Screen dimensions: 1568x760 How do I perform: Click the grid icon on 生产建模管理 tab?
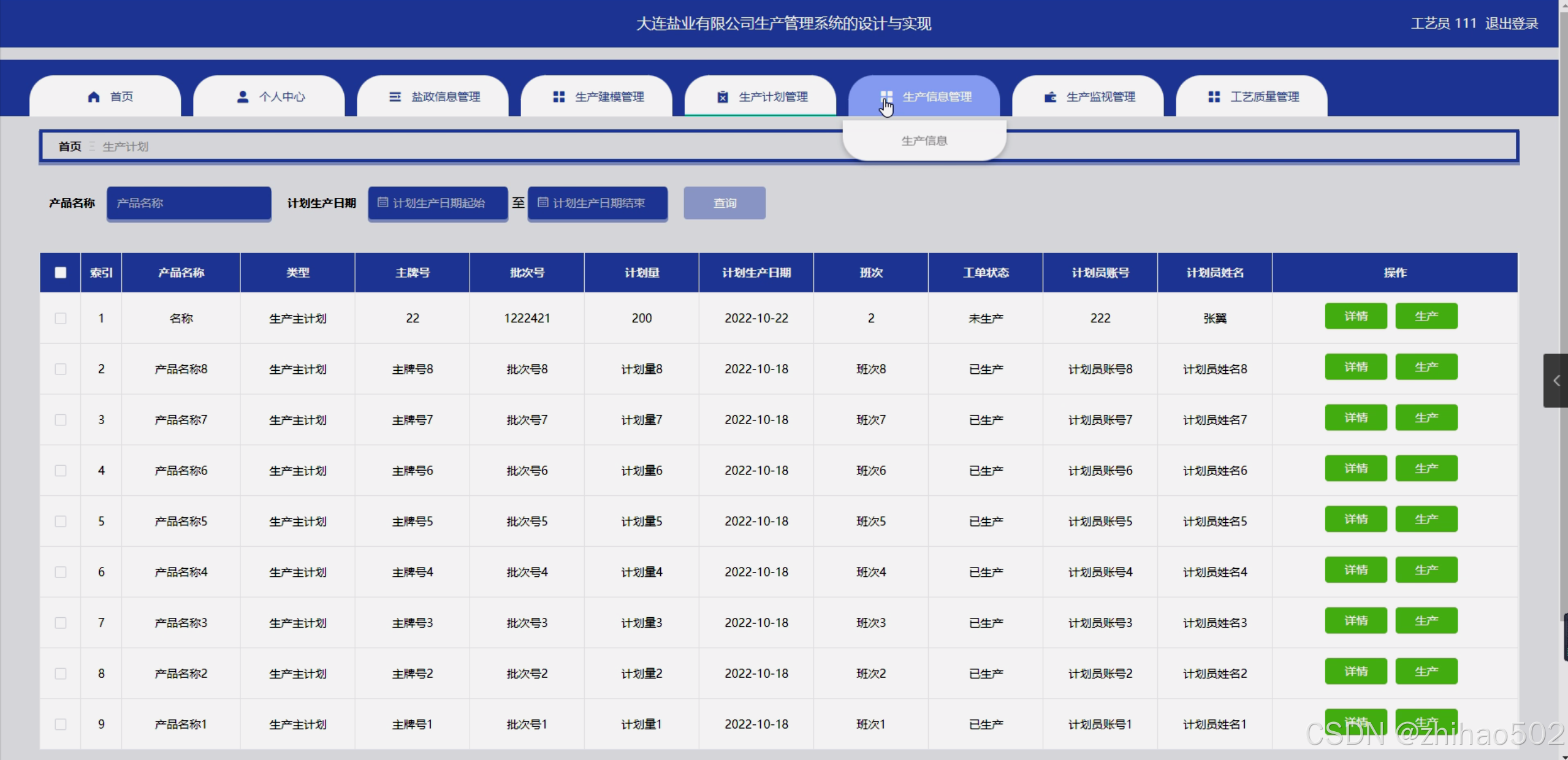coord(558,97)
